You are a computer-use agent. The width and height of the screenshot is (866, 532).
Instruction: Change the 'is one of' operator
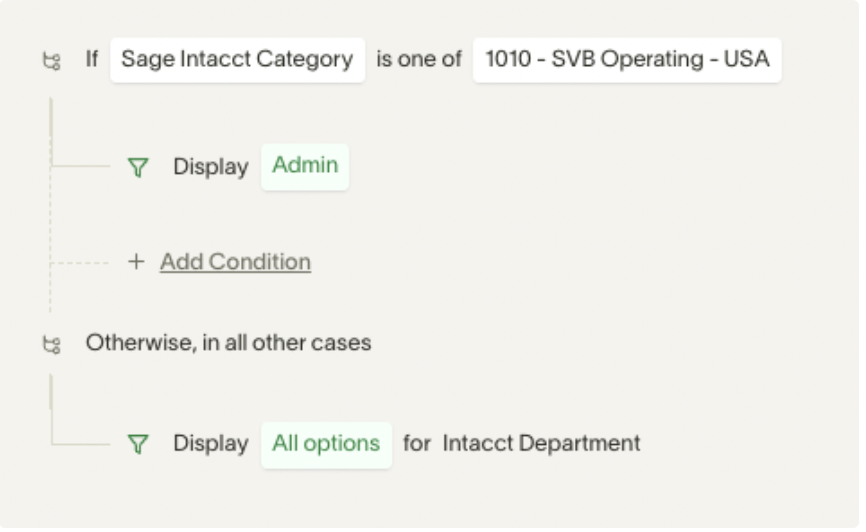pyautogui.click(x=419, y=60)
